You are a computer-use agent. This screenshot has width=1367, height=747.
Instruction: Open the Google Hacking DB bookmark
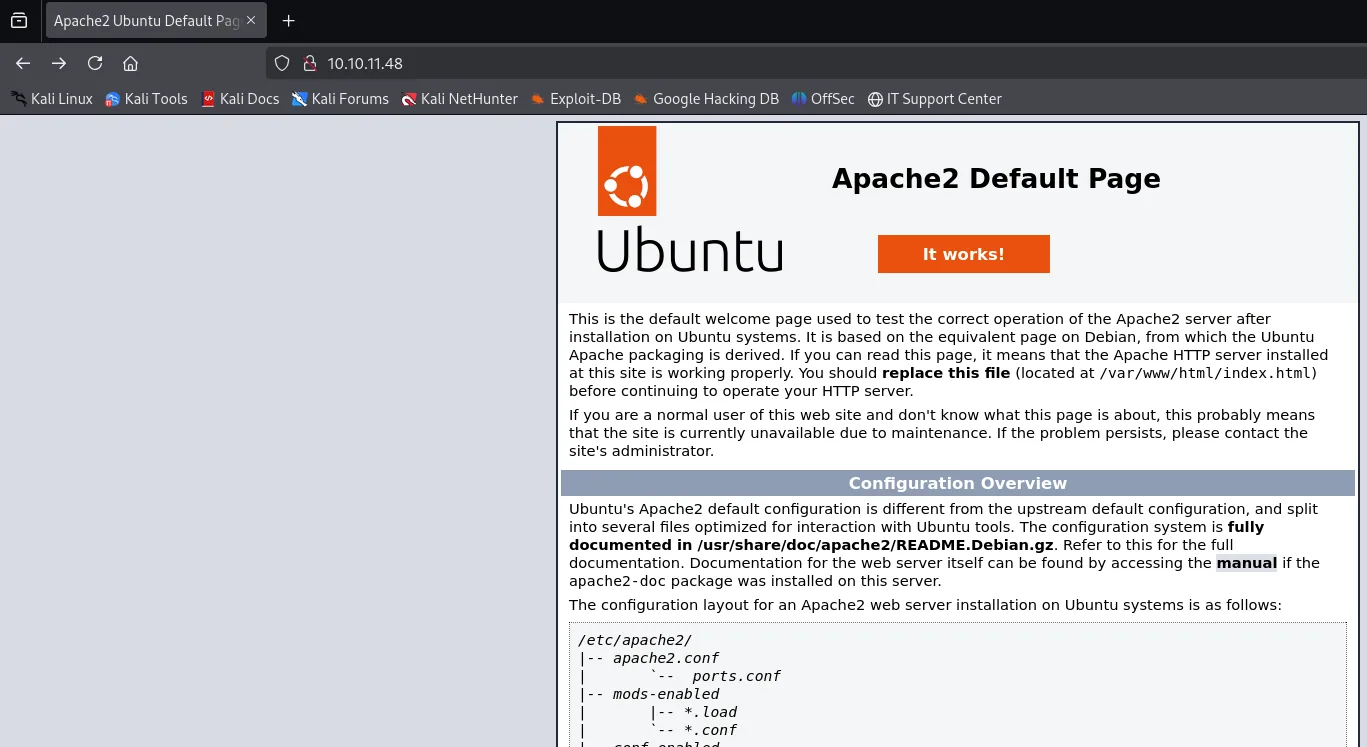(x=706, y=99)
